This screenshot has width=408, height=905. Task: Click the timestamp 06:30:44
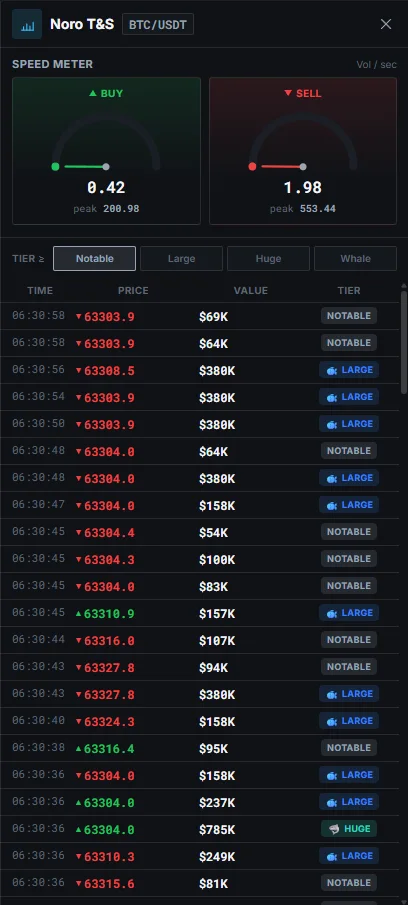(38, 640)
